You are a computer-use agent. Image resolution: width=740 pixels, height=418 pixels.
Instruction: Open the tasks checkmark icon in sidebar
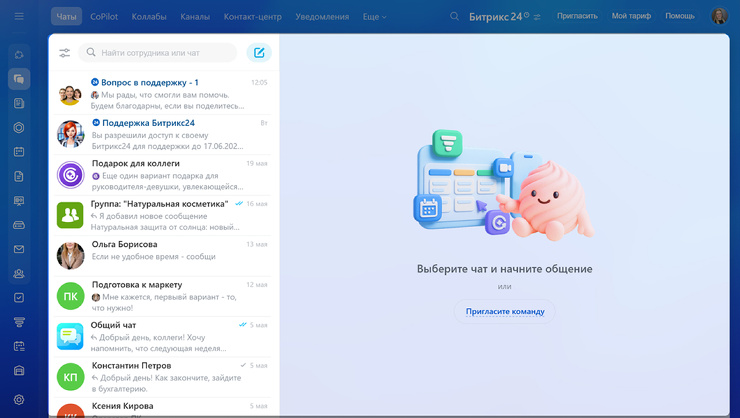[x=19, y=298]
